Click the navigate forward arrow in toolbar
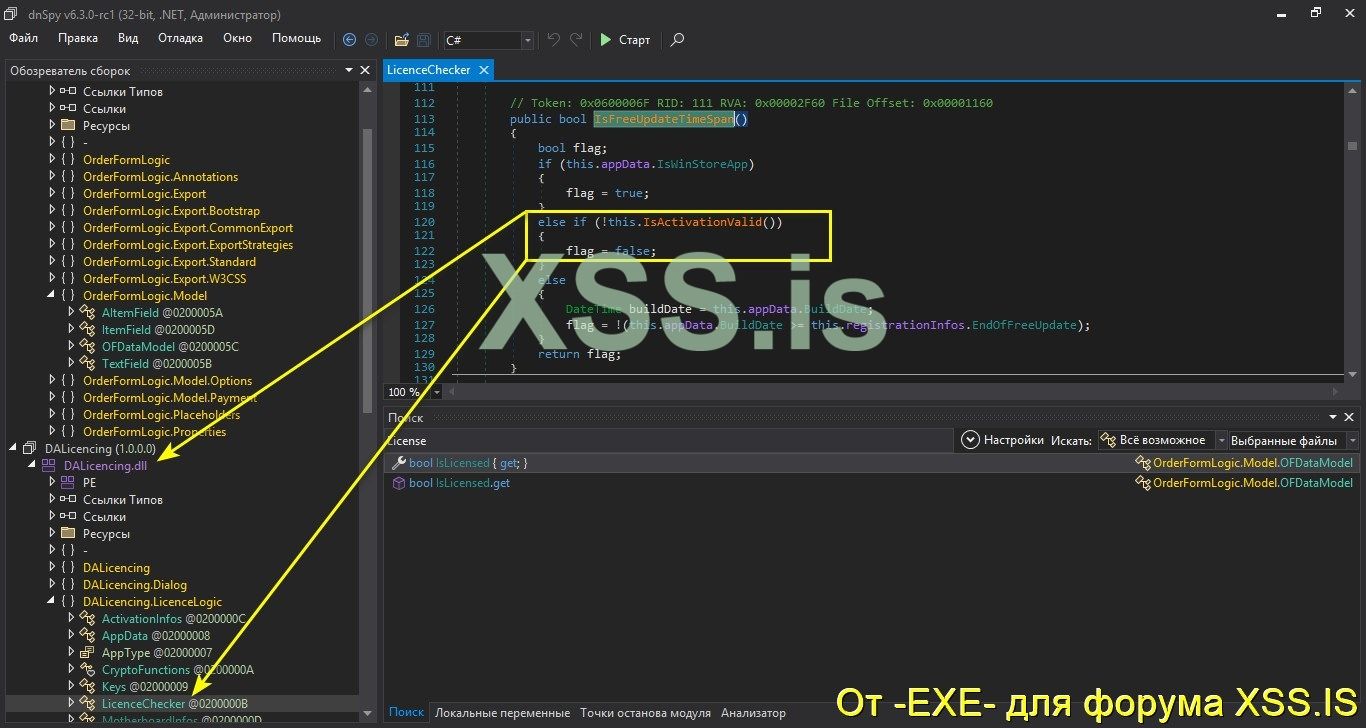The width and height of the screenshot is (1366, 728). point(371,40)
